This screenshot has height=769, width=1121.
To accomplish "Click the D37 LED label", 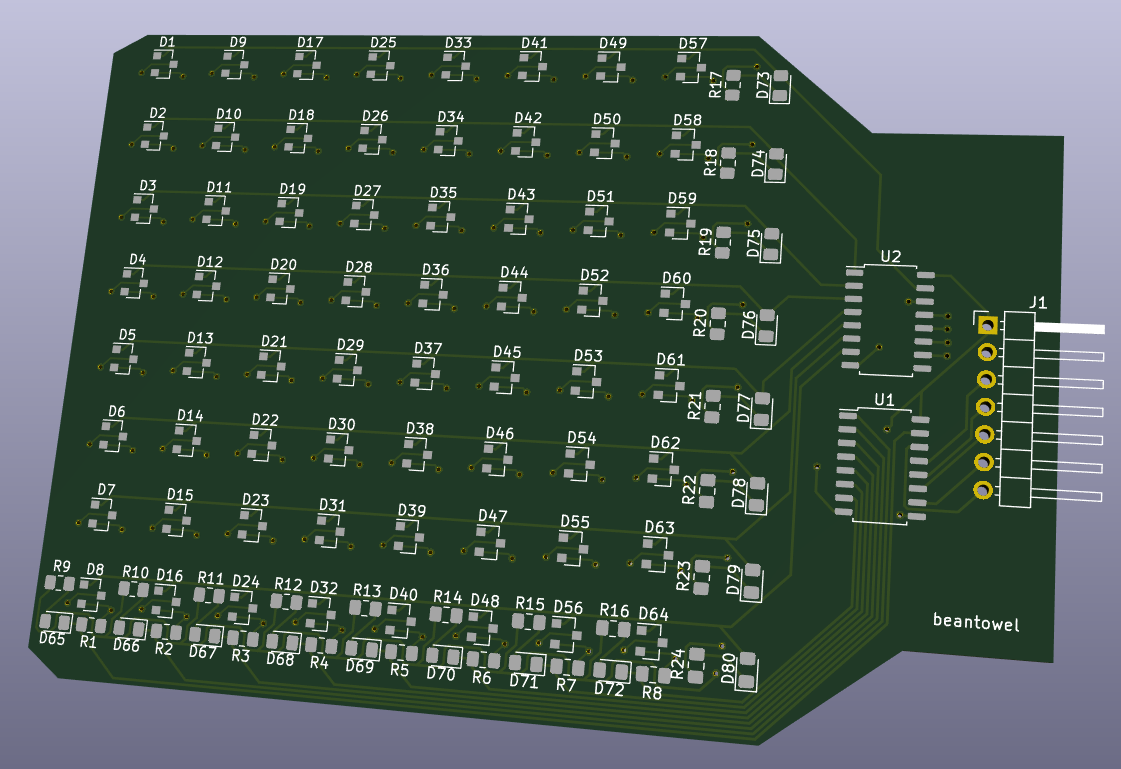I will [428, 349].
